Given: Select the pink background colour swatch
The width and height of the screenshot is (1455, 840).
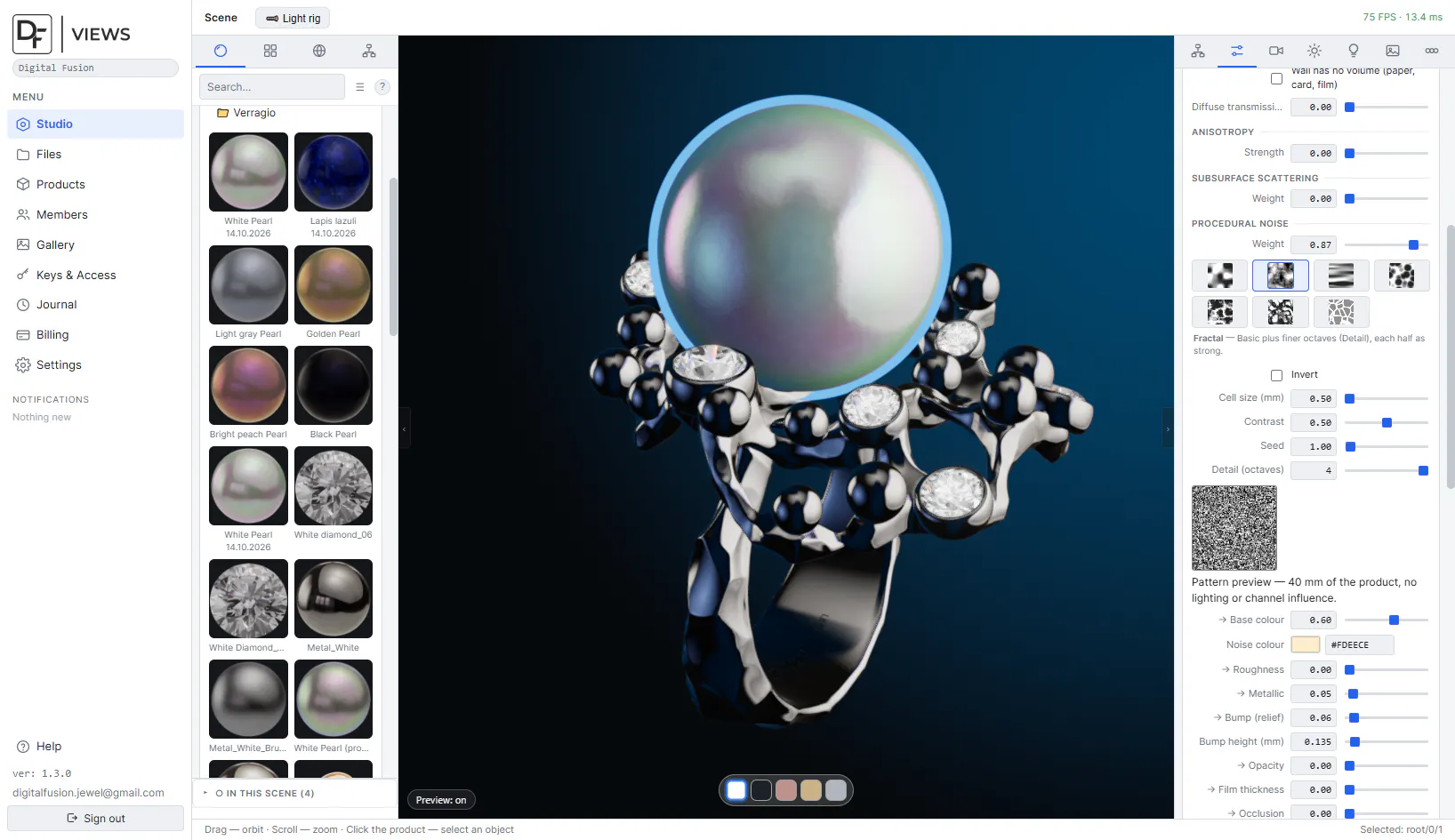Looking at the screenshot, I should (786, 790).
